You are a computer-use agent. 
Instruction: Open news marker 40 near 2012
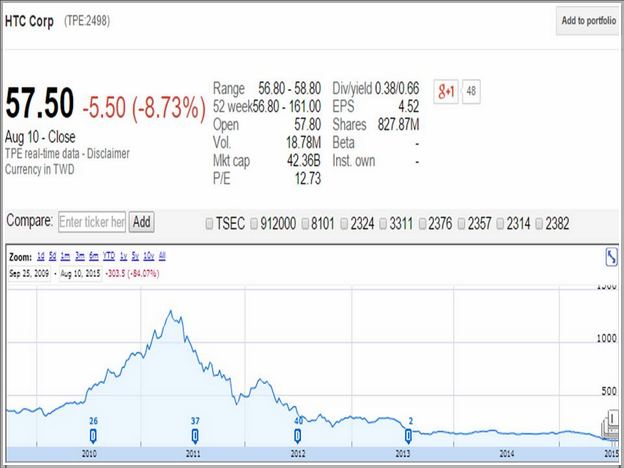(298, 436)
